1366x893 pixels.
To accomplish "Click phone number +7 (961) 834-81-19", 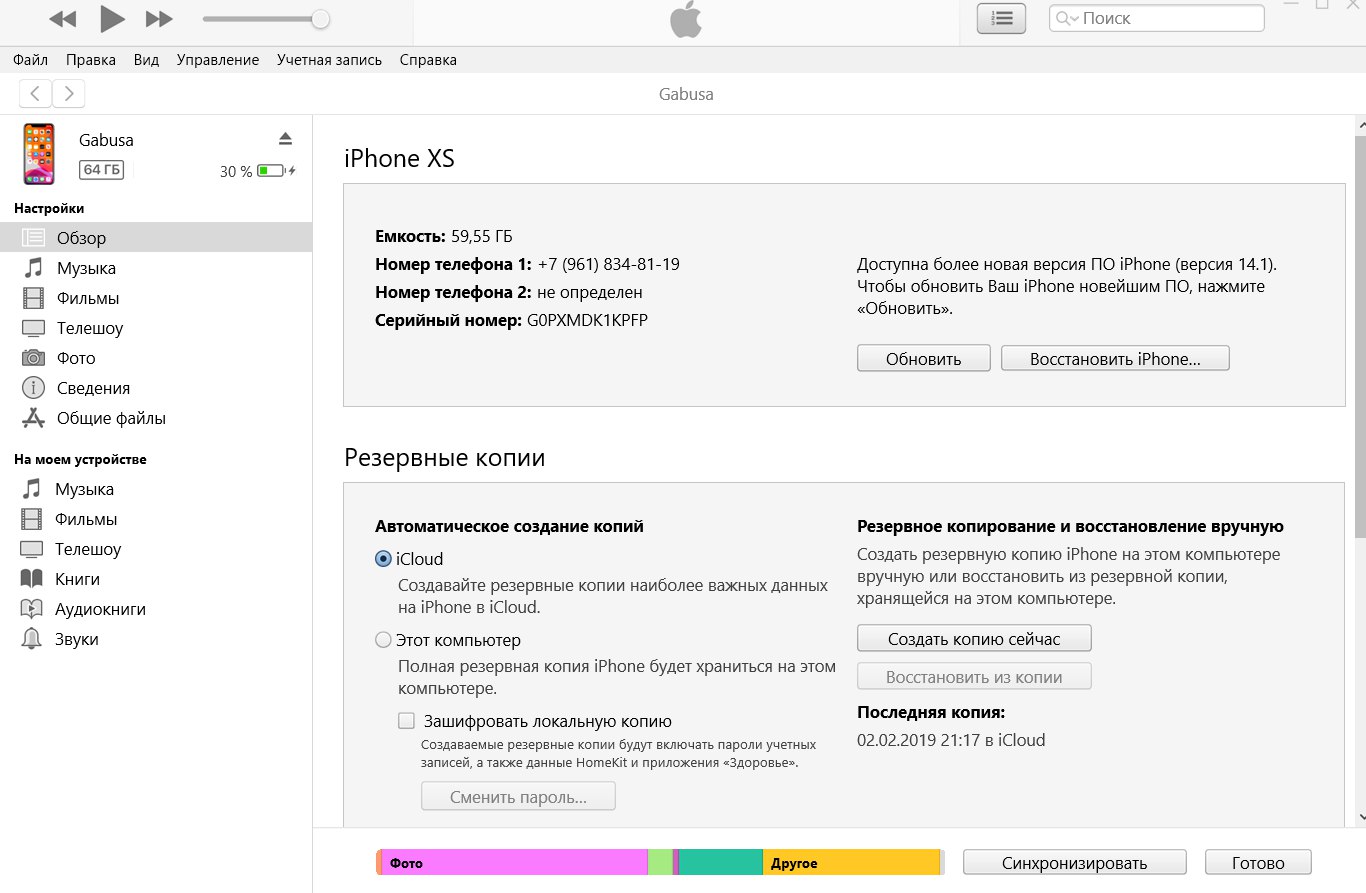I will [x=608, y=264].
